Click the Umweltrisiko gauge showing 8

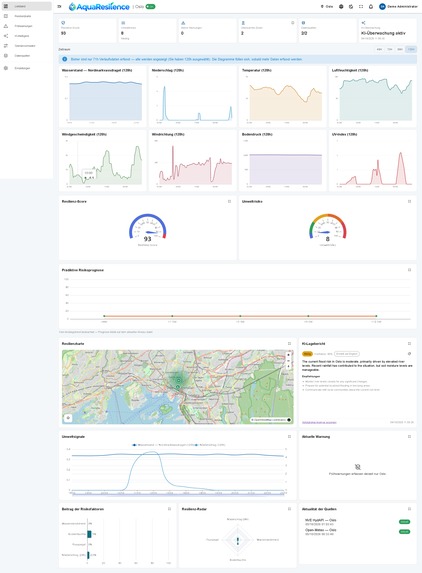tap(328, 228)
